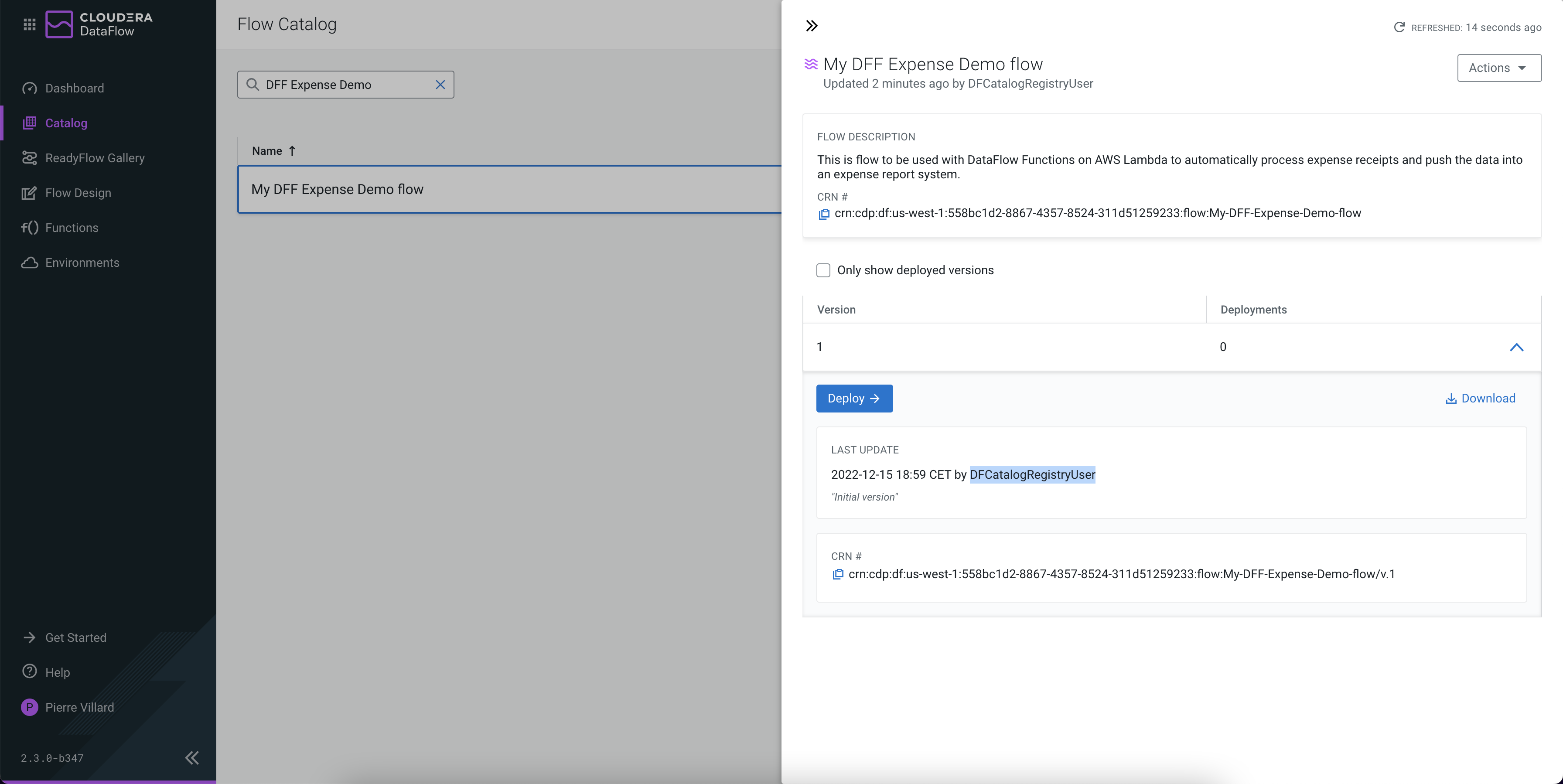Screen dimensions: 1563x784
Task: Enable Only show deployed versions checkbox
Action: (823, 271)
